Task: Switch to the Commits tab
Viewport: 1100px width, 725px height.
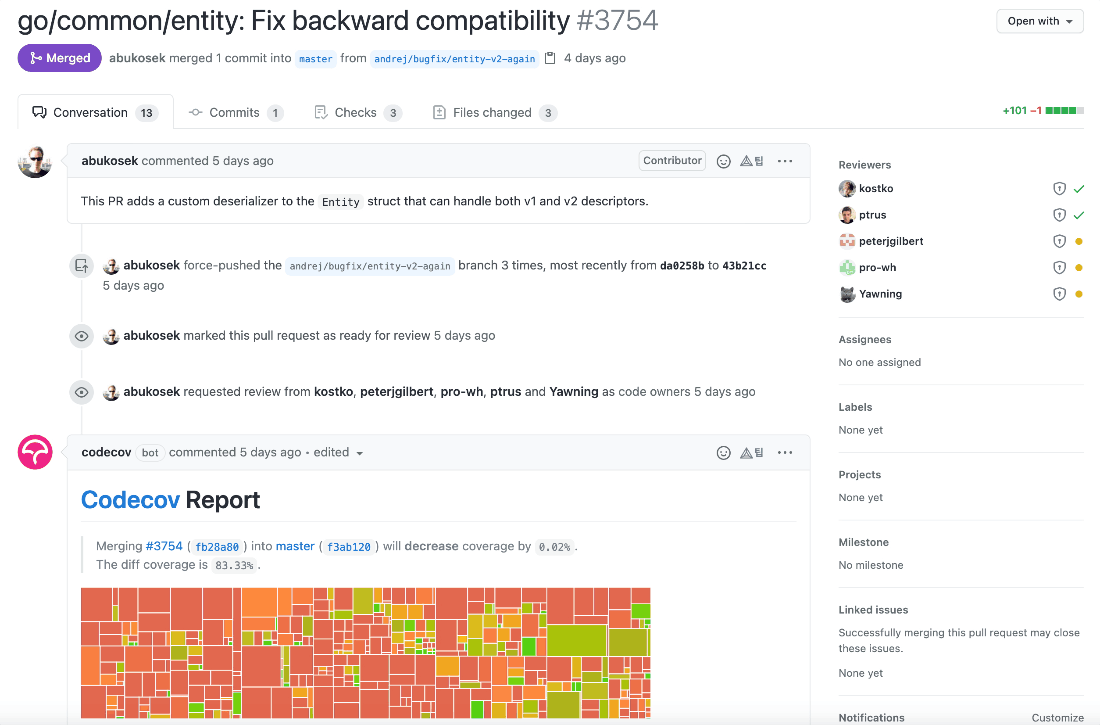Action: click(236, 112)
